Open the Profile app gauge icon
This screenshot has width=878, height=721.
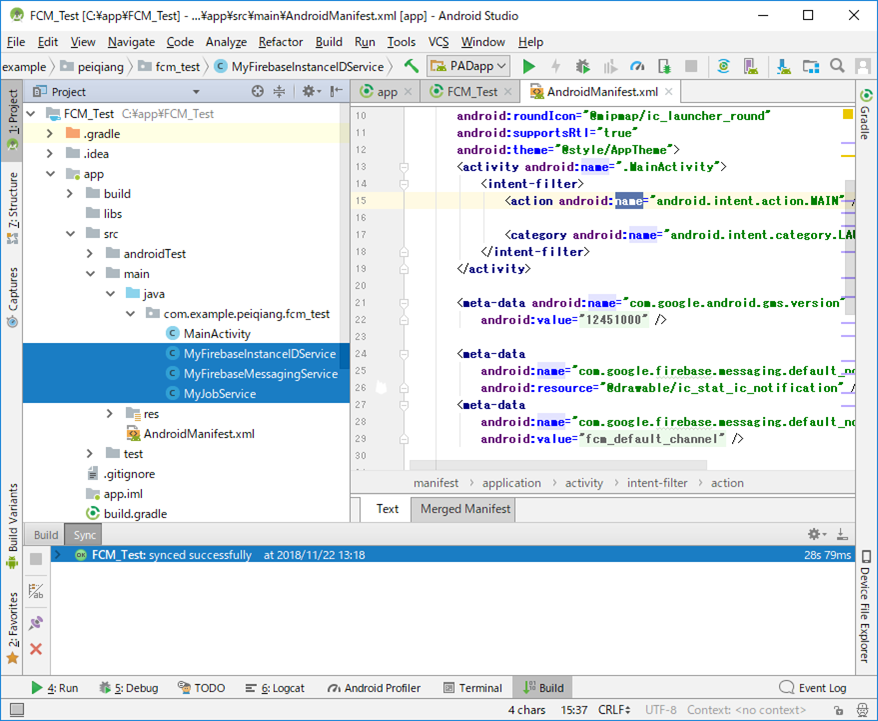pos(637,66)
